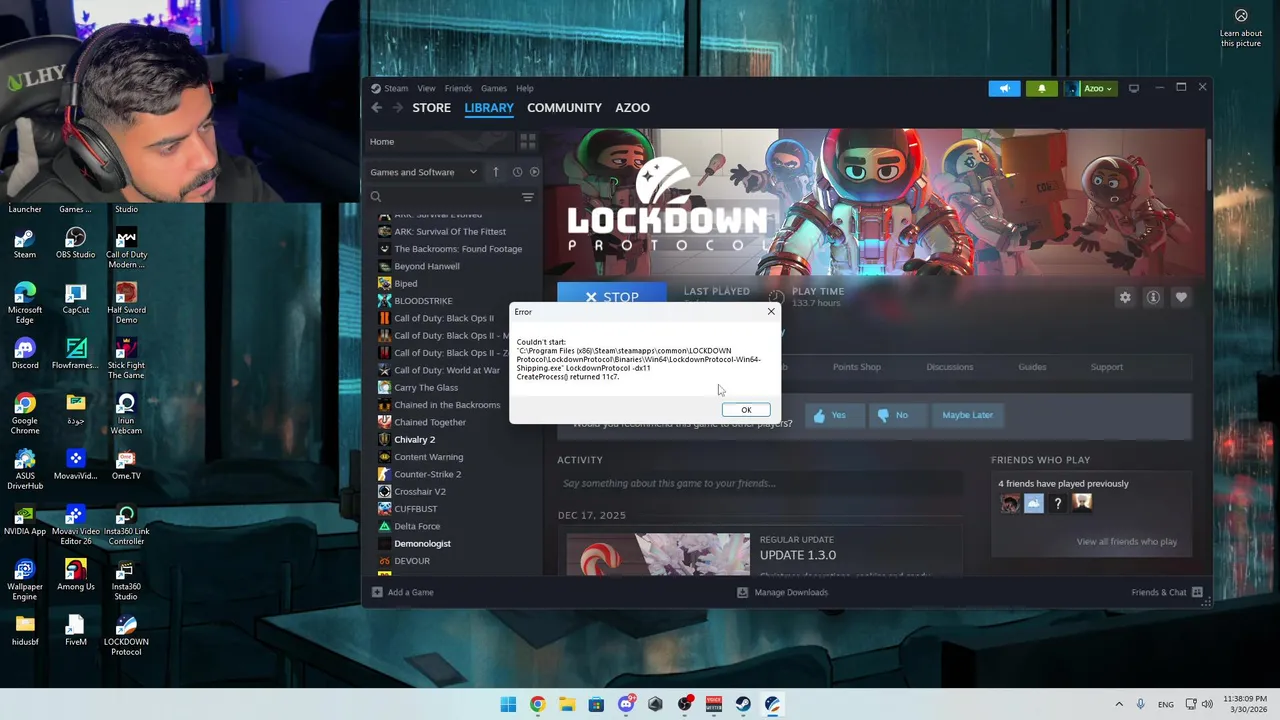Click the sort ascending arrow icon
Image resolution: width=1280 pixels, height=720 pixels.
tap(495, 172)
